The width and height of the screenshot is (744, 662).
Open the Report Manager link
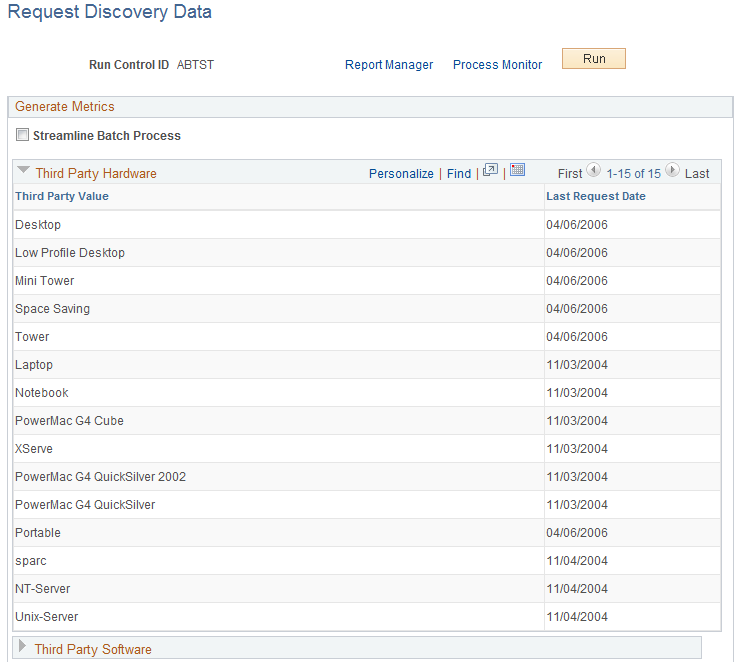click(x=389, y=65)
